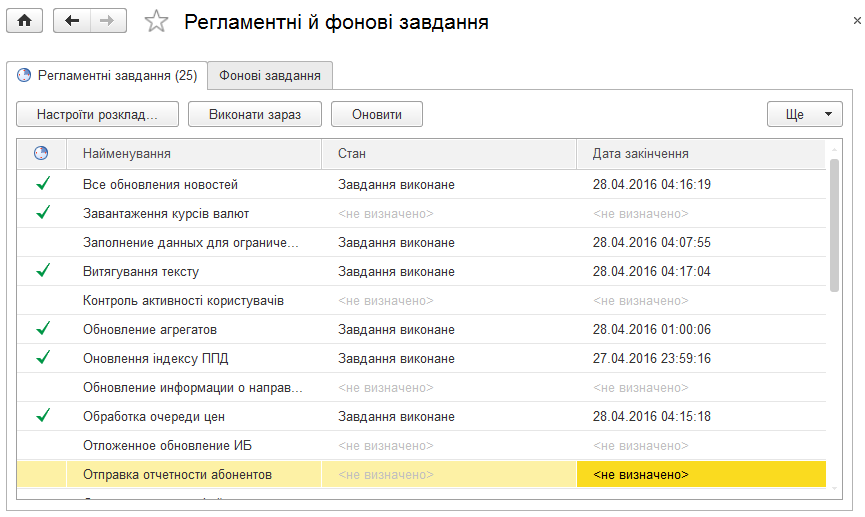865x517 pixels.
Task: Click the date 28.04.2016 04:17:04
Action: 652,271
